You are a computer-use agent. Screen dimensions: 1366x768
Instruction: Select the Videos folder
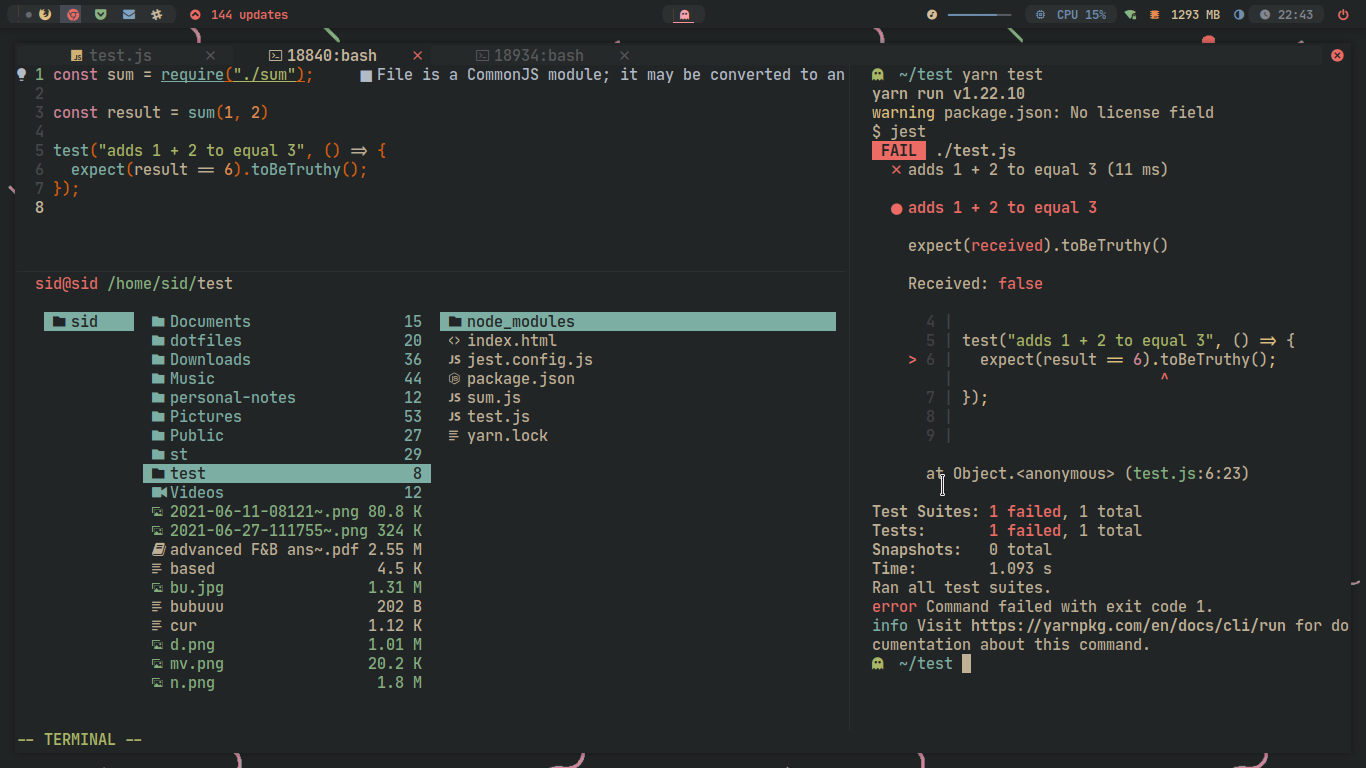[287, 493]
